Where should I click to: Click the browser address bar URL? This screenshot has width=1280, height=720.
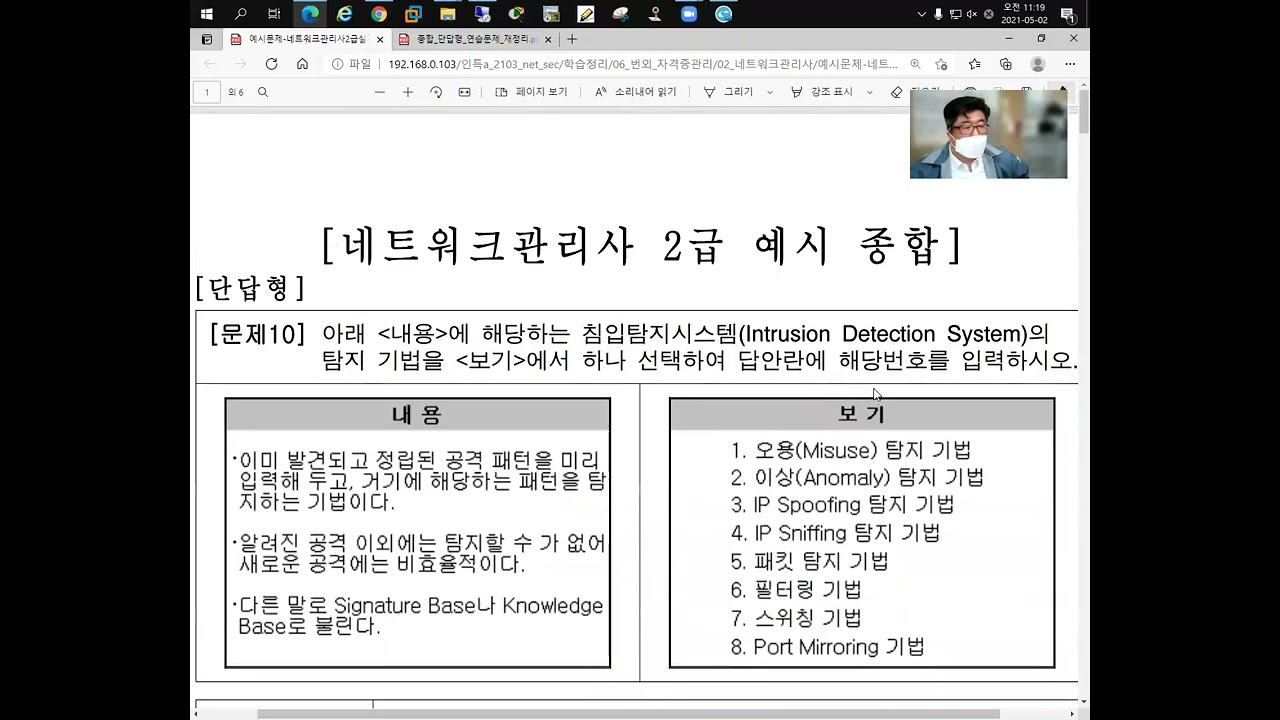click(x=642, y=64)
